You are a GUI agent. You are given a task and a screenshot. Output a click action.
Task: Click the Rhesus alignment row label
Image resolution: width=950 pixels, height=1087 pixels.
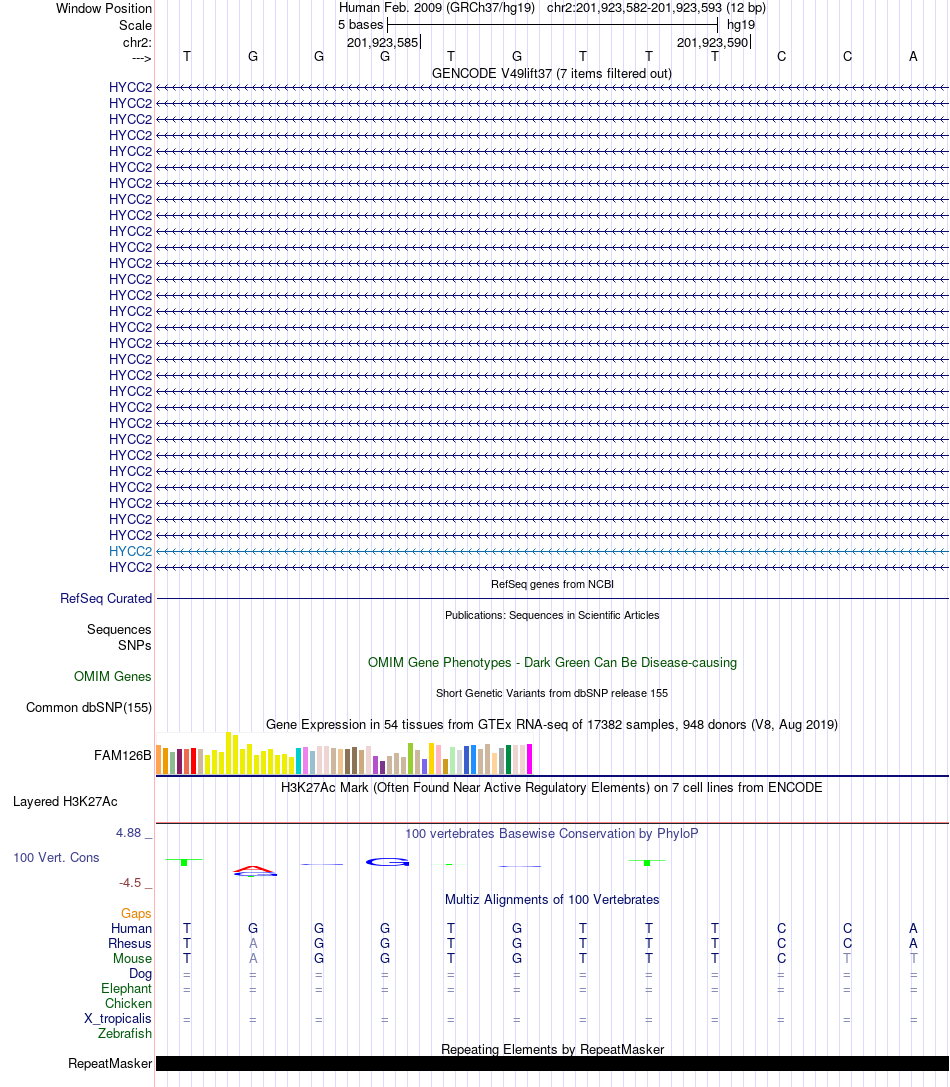coord(130,943)
